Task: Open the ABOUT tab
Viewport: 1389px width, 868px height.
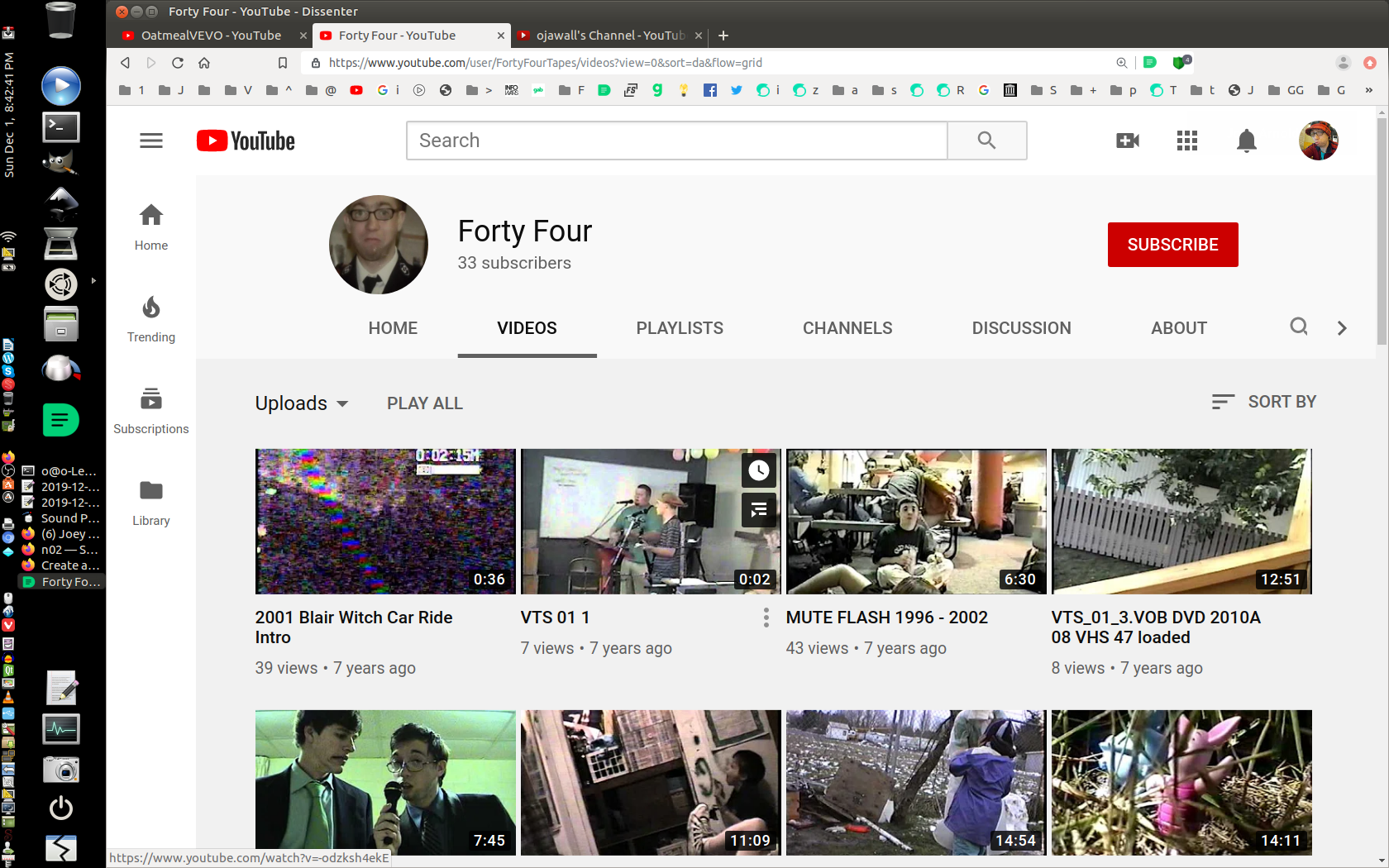Action: 1179,328
